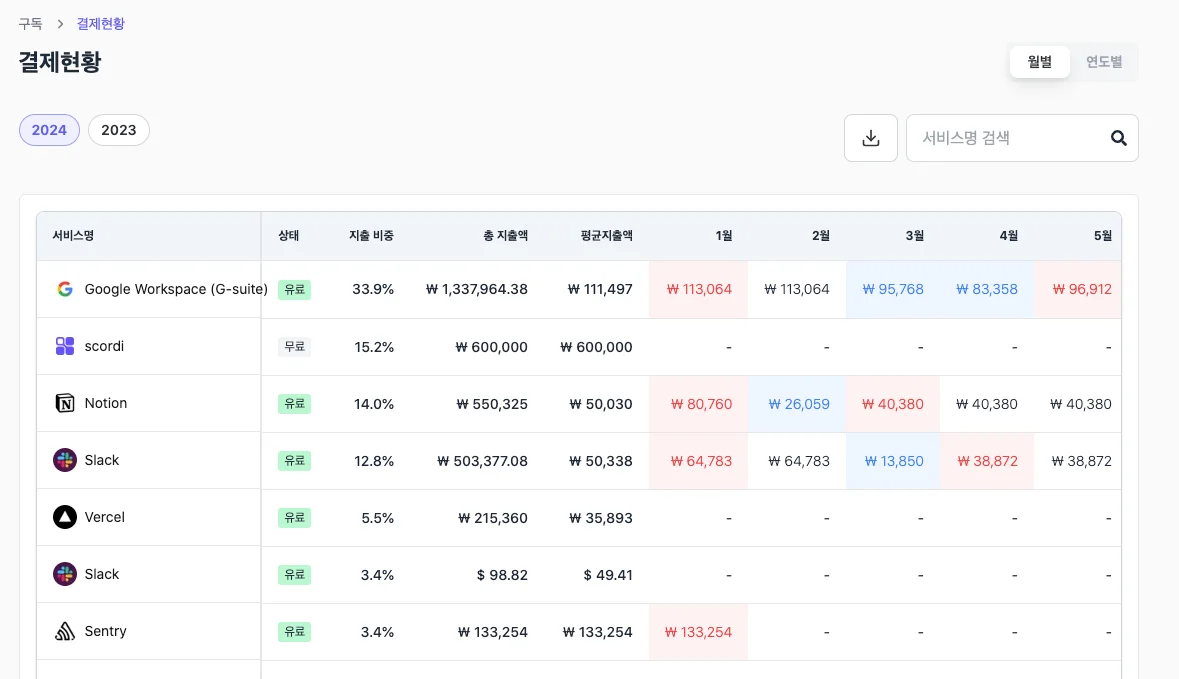Click the 총 지출액 column header
Screen dimensions: 1179x679
505,236
